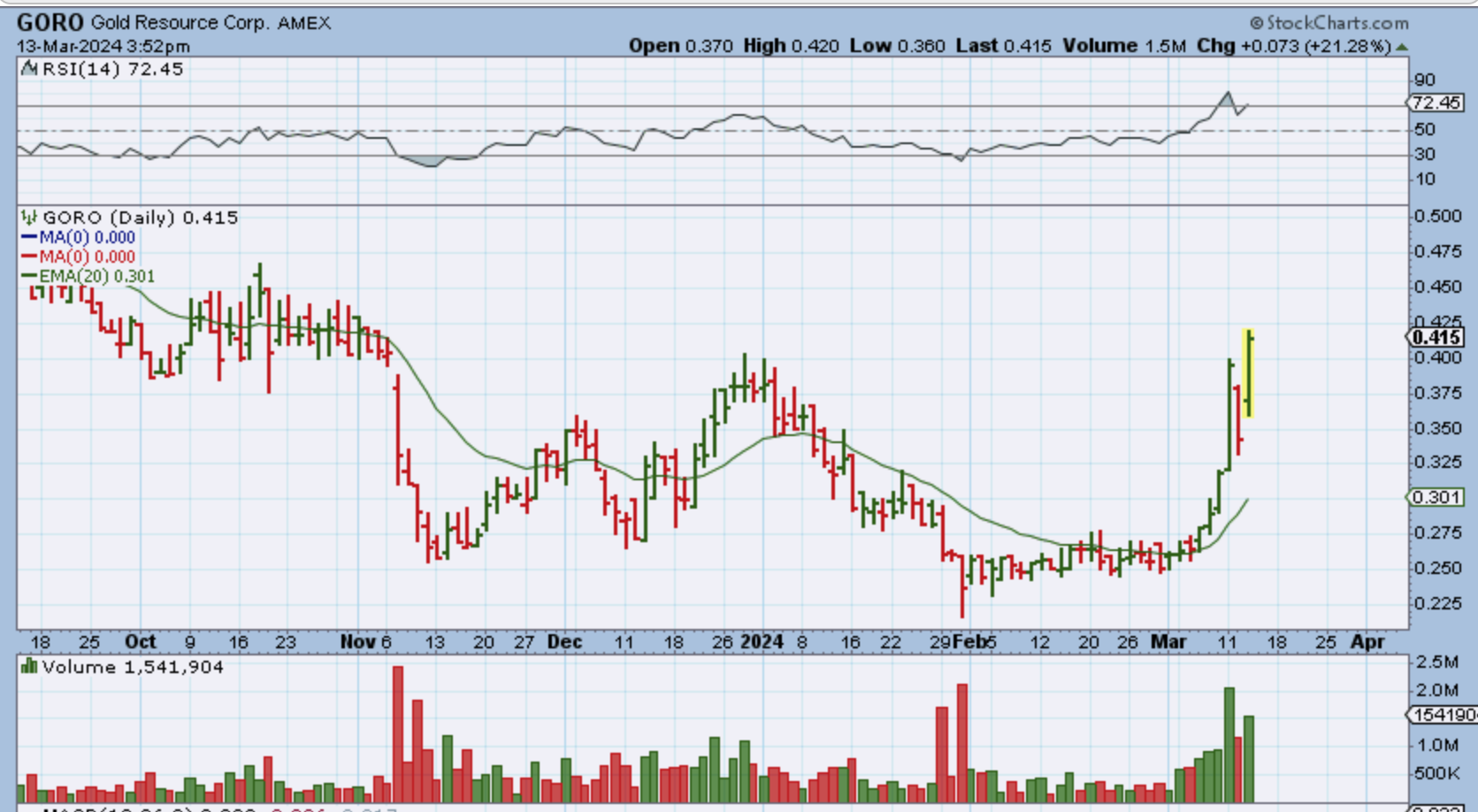The width and height of the screenshot is (1478, 812).
Task: Click the 0.225 price axis label
Action: (x=1437, y=603)
